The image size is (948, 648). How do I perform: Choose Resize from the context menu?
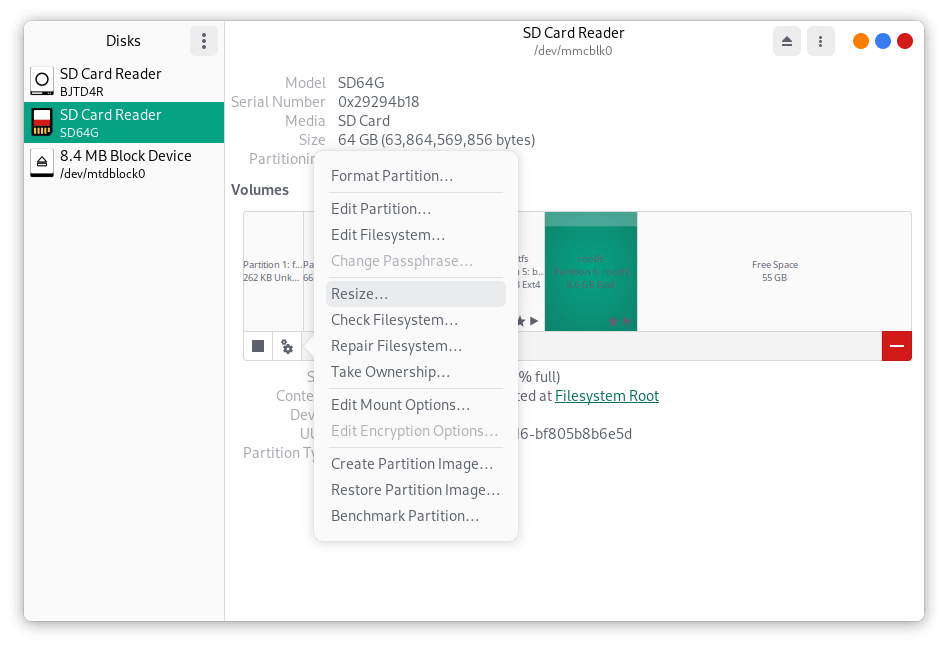coord(360,294)
